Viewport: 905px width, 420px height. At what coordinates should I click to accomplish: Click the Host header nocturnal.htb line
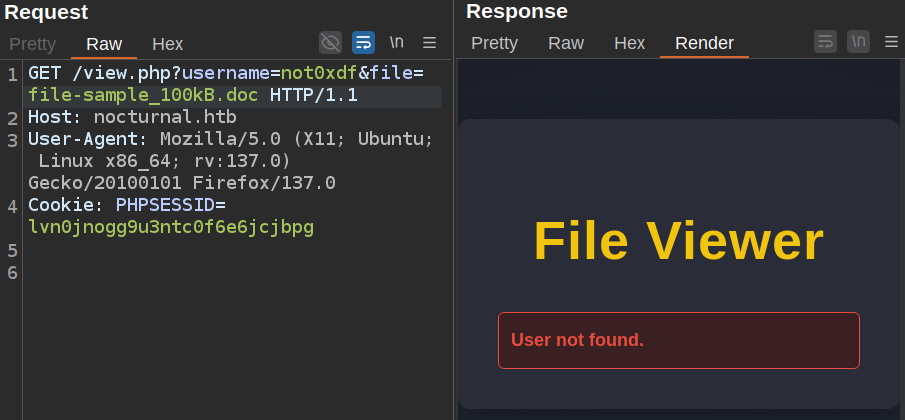[165, 117]
